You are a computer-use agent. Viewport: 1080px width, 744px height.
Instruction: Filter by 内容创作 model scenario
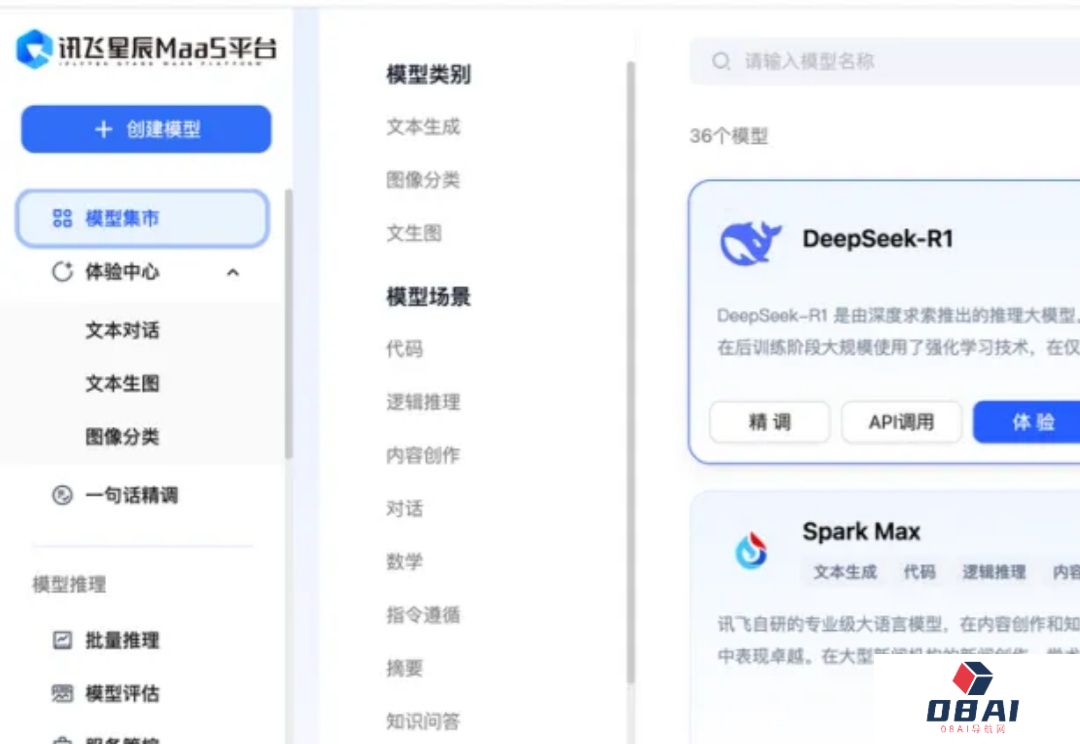pos(423,455)
